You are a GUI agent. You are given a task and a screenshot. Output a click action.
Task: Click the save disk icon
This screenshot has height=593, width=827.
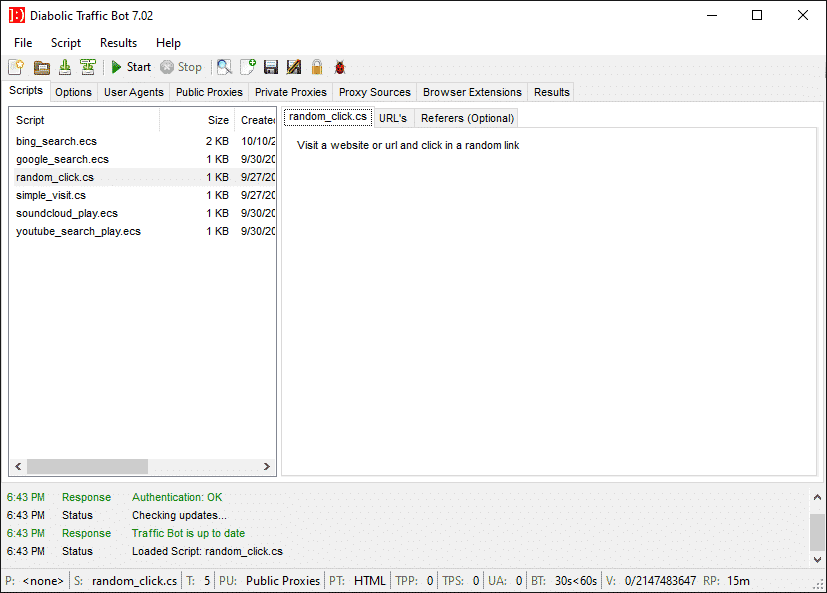click(x=270, y=66)
